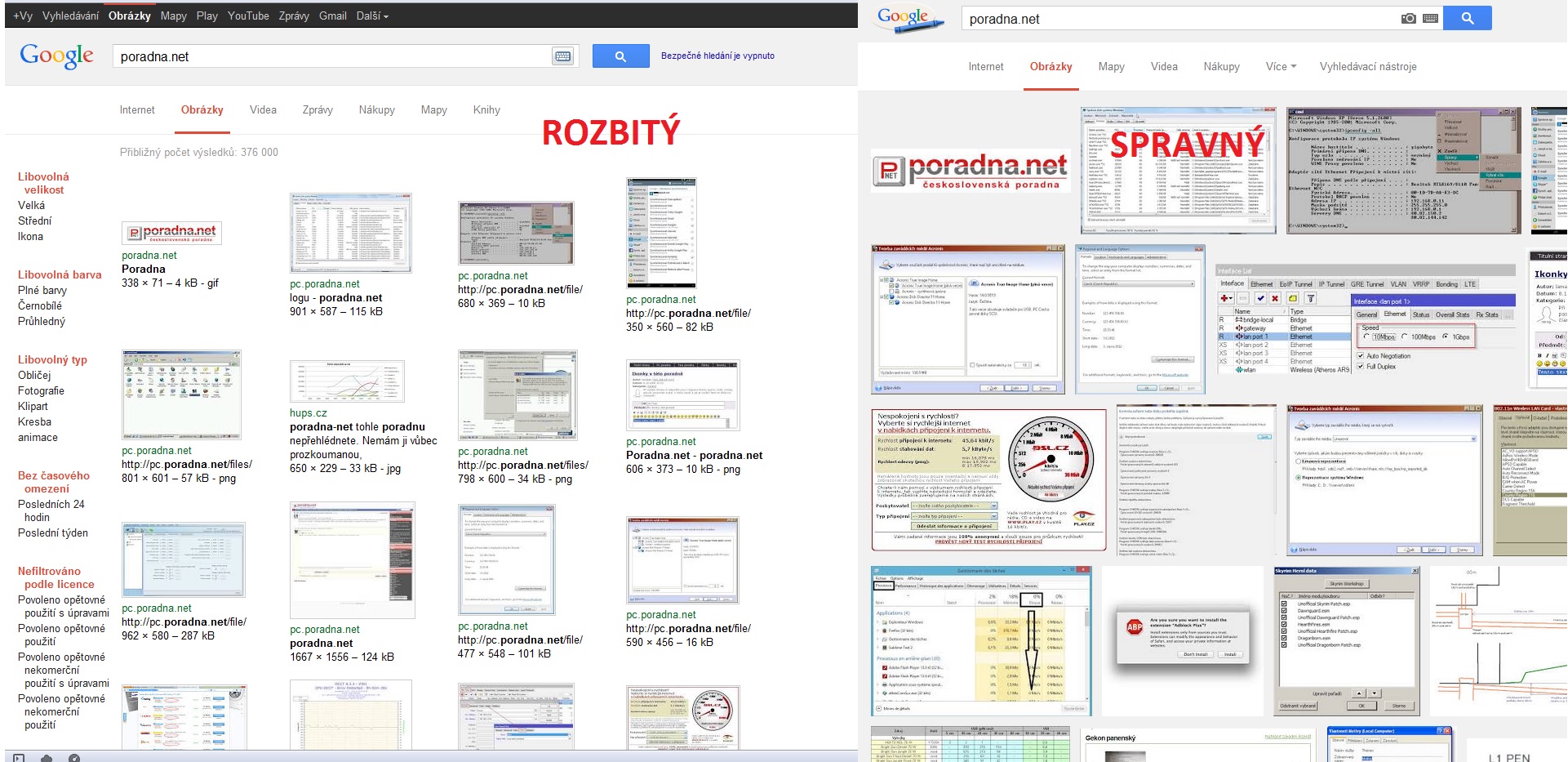Click the blue magnifier search button, SPRAVNÝ page

pos(1467,18)
